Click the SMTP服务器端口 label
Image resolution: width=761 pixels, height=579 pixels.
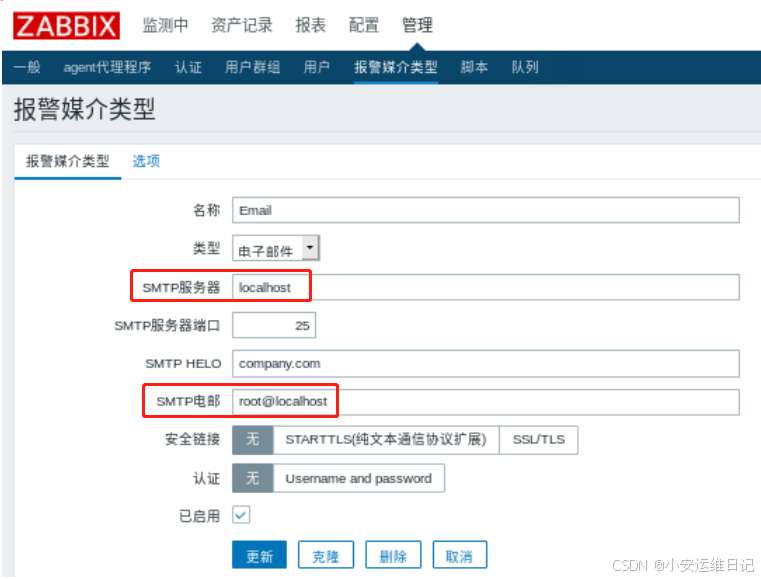167,325
